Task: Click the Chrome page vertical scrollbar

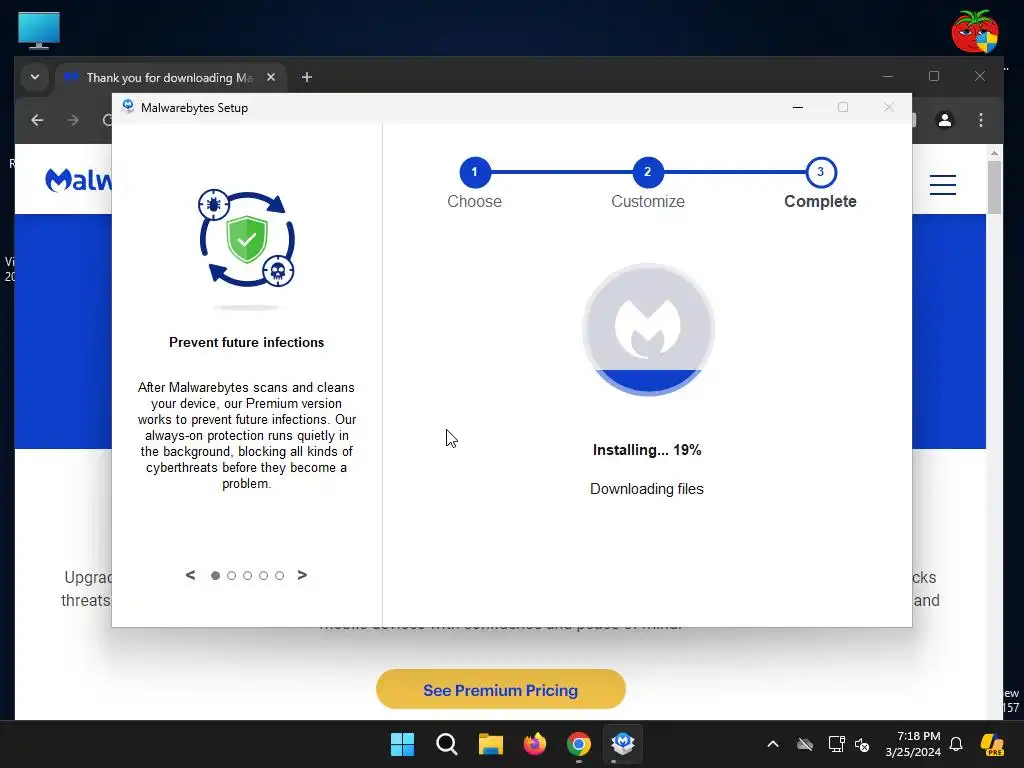Action: (994, 186)
